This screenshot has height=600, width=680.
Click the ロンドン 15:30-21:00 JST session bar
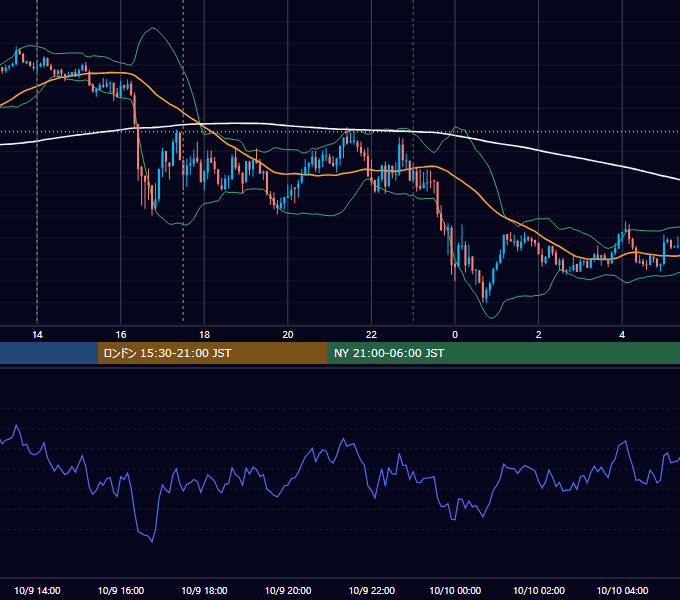pyautogui.click(x=212, y=353)
